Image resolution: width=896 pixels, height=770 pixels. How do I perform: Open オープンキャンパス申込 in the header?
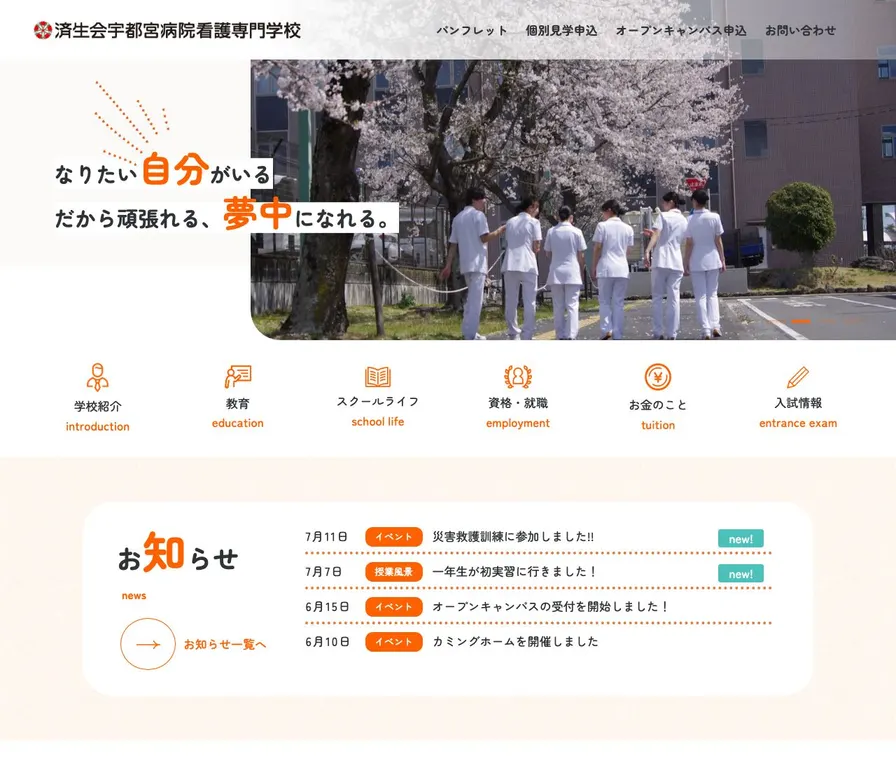click(x=681, y=31)
